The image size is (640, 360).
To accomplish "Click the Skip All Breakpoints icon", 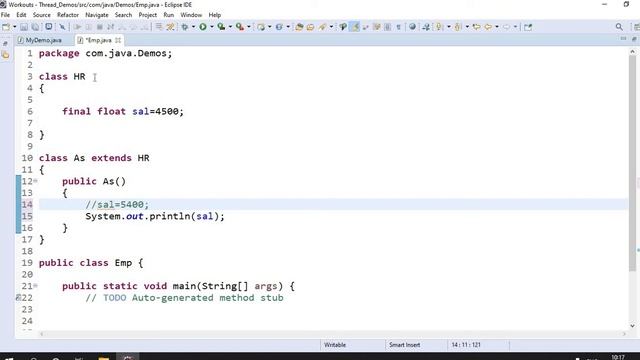I will click(x=62, y=27).
